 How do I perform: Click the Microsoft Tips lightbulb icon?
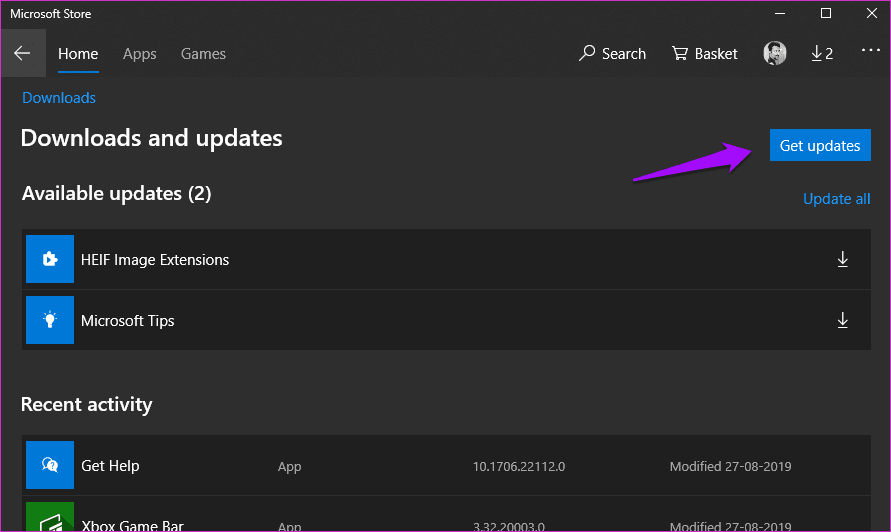coord(50,320)
